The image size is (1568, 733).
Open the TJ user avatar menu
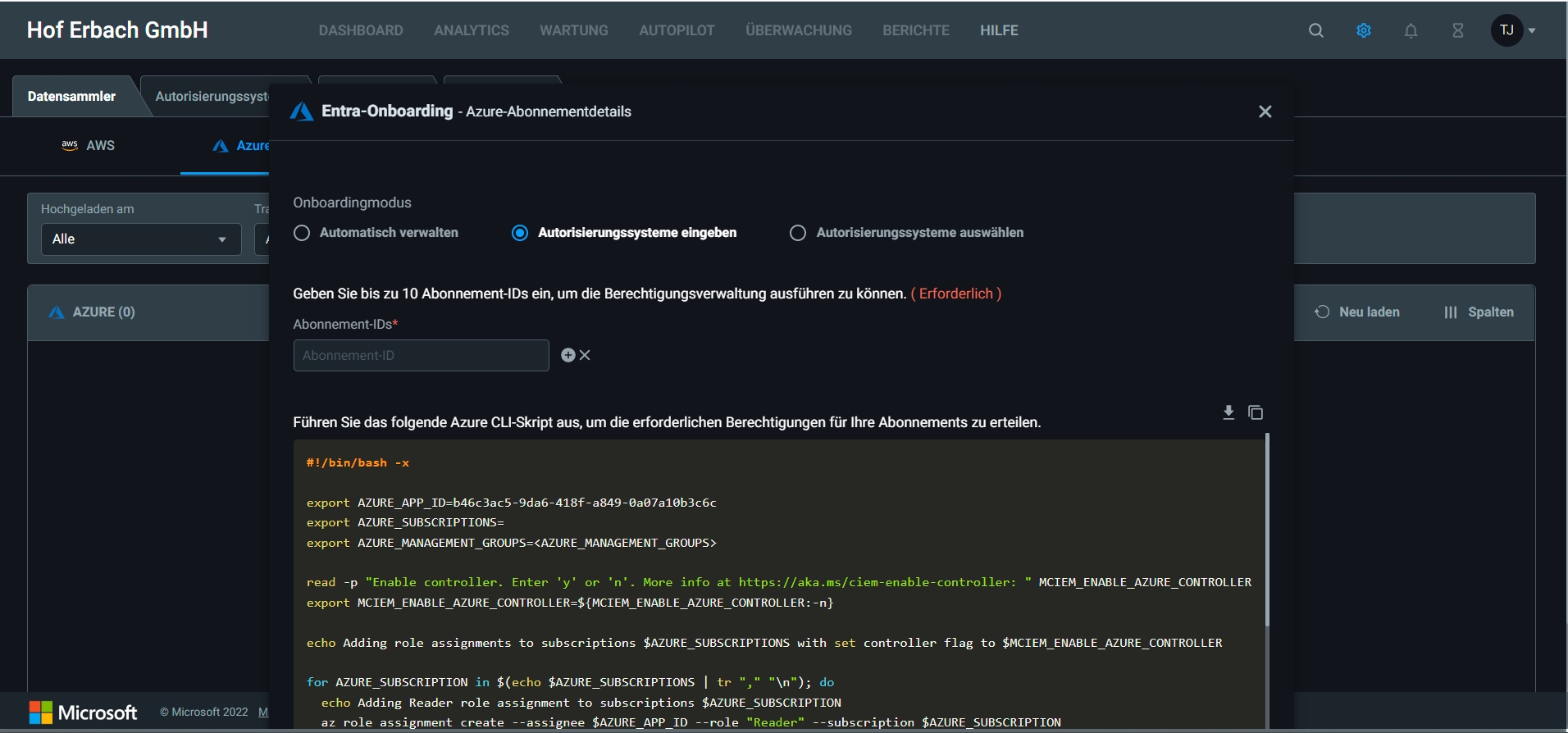click(x=1506, y=30)
